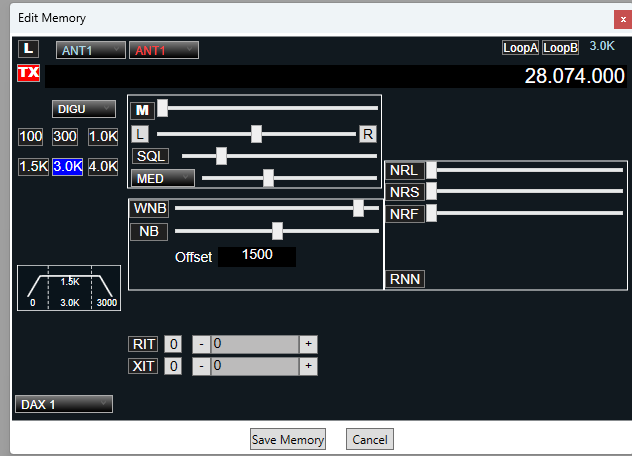This screenshot has height=456, width=632.
Task: Toggle the red TX indicator
Action: pyautogui.click(x=28, y=73)
